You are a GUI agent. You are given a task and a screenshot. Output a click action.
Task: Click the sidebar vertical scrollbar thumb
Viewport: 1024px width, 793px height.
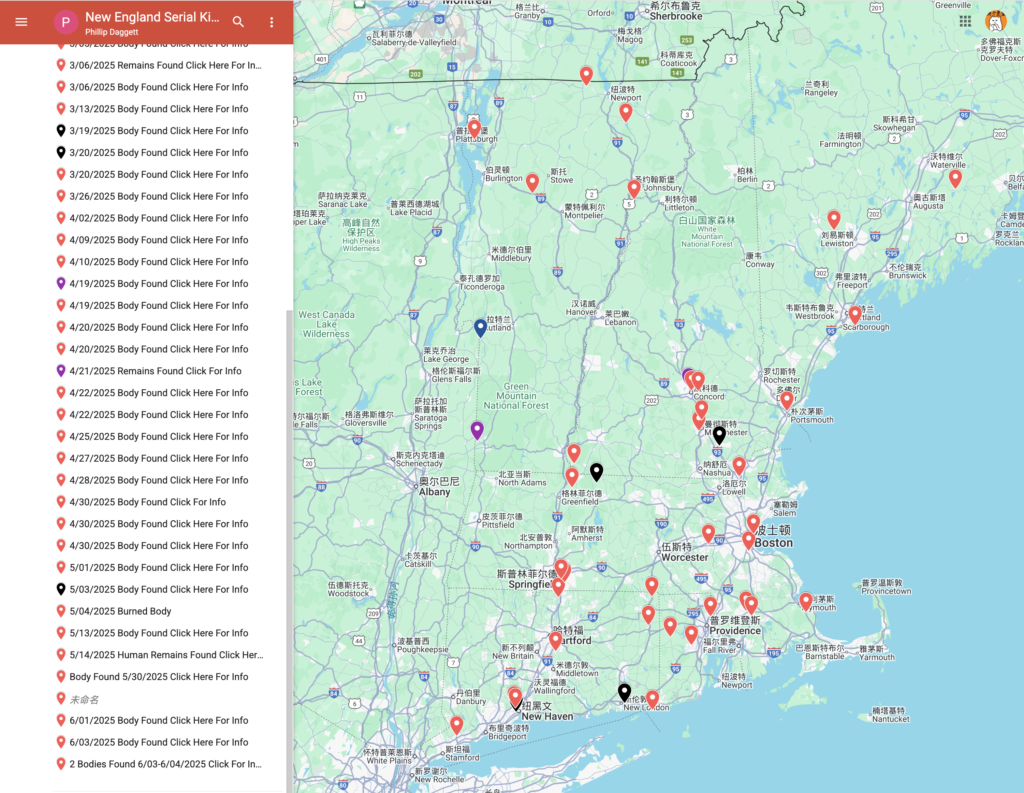[x=289, y=551]
